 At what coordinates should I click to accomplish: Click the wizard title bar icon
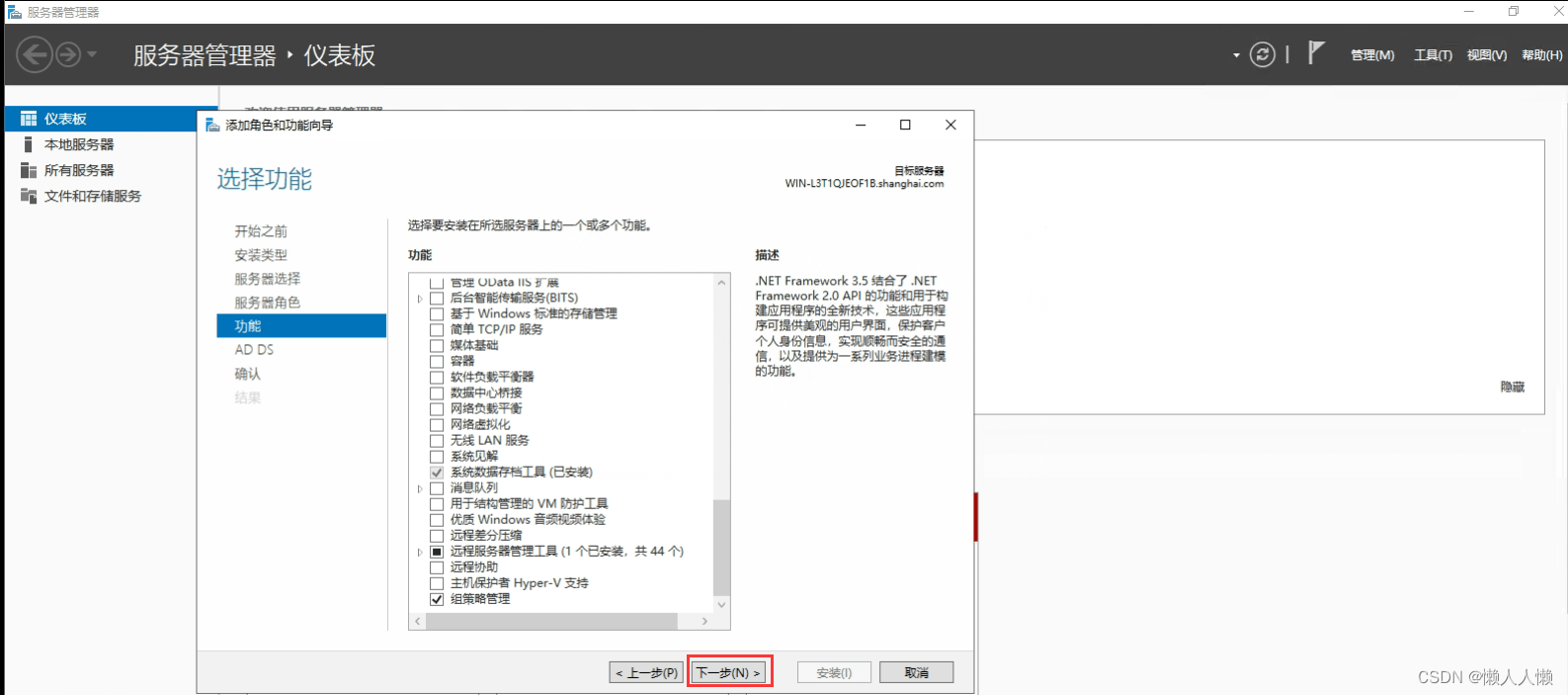(x=212, y=126)
